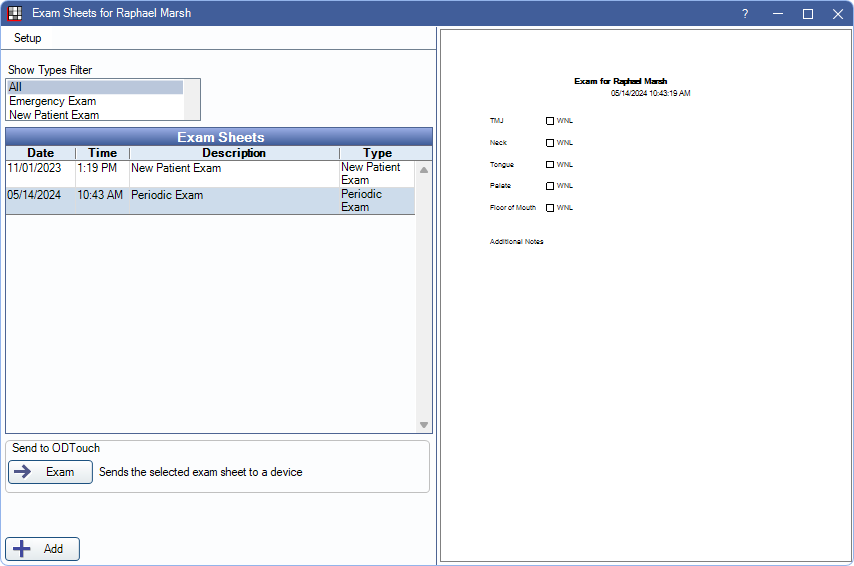Maximize the Exam Sheets window
The width and height of the screenshot is (854, 566).
808,13
